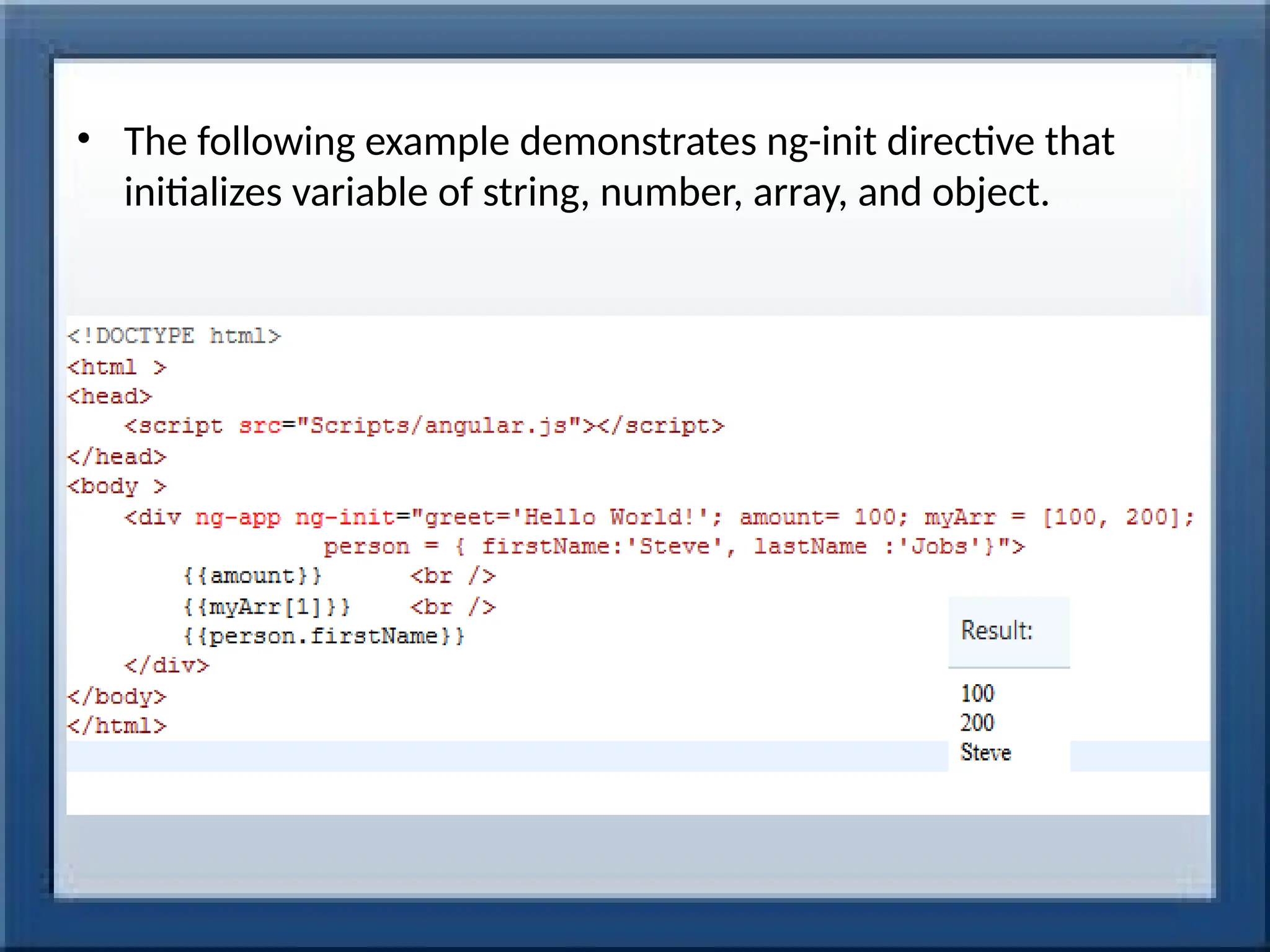The height and width of the screenshot is (952, 1270).
Task: Click the closing '</body>' tag line
Action: (117, 697)
